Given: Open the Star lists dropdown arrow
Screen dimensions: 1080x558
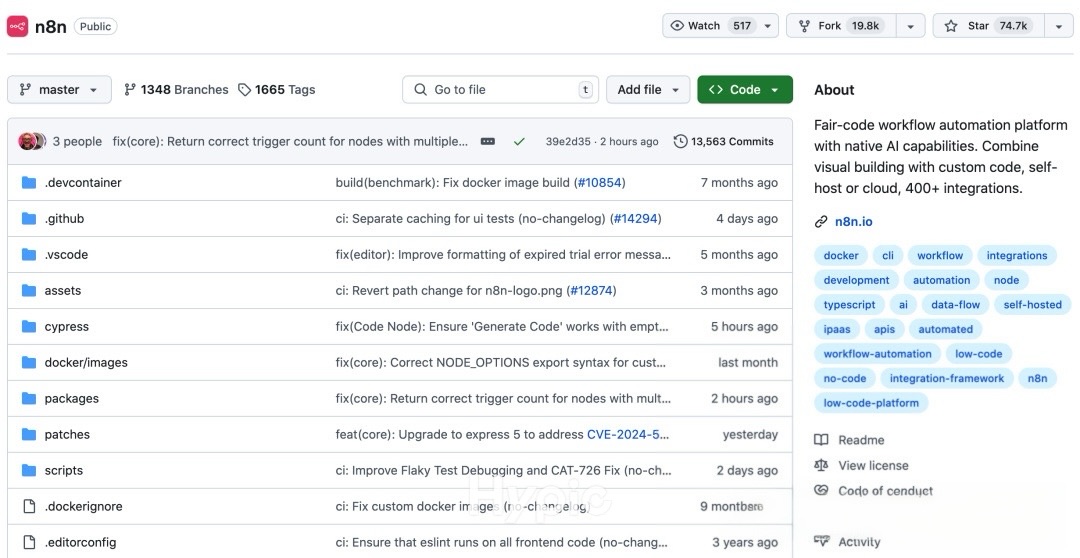Looking at the screenshot, I should [x=1059, y=26].
